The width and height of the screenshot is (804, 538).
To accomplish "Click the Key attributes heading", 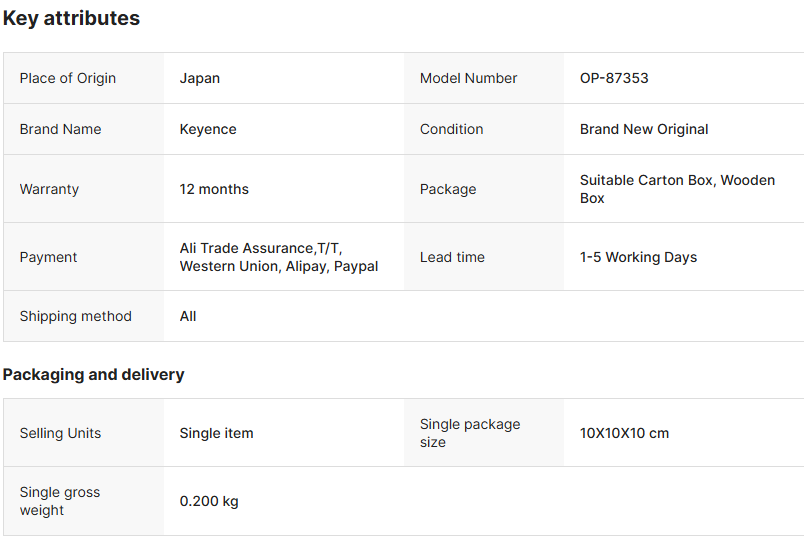I will (x=71, y=18).
